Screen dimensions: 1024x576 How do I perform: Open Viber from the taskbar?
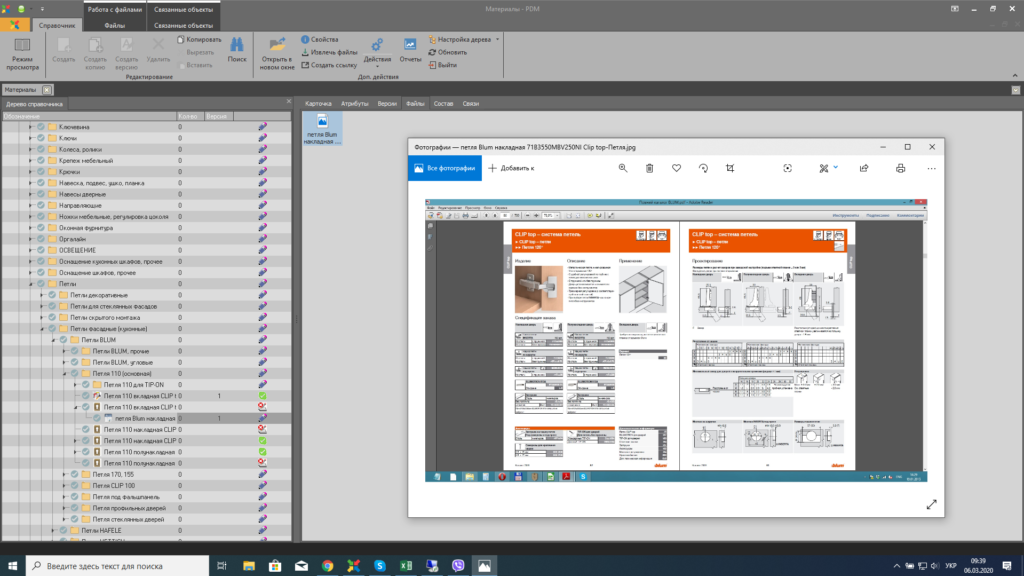458,566
